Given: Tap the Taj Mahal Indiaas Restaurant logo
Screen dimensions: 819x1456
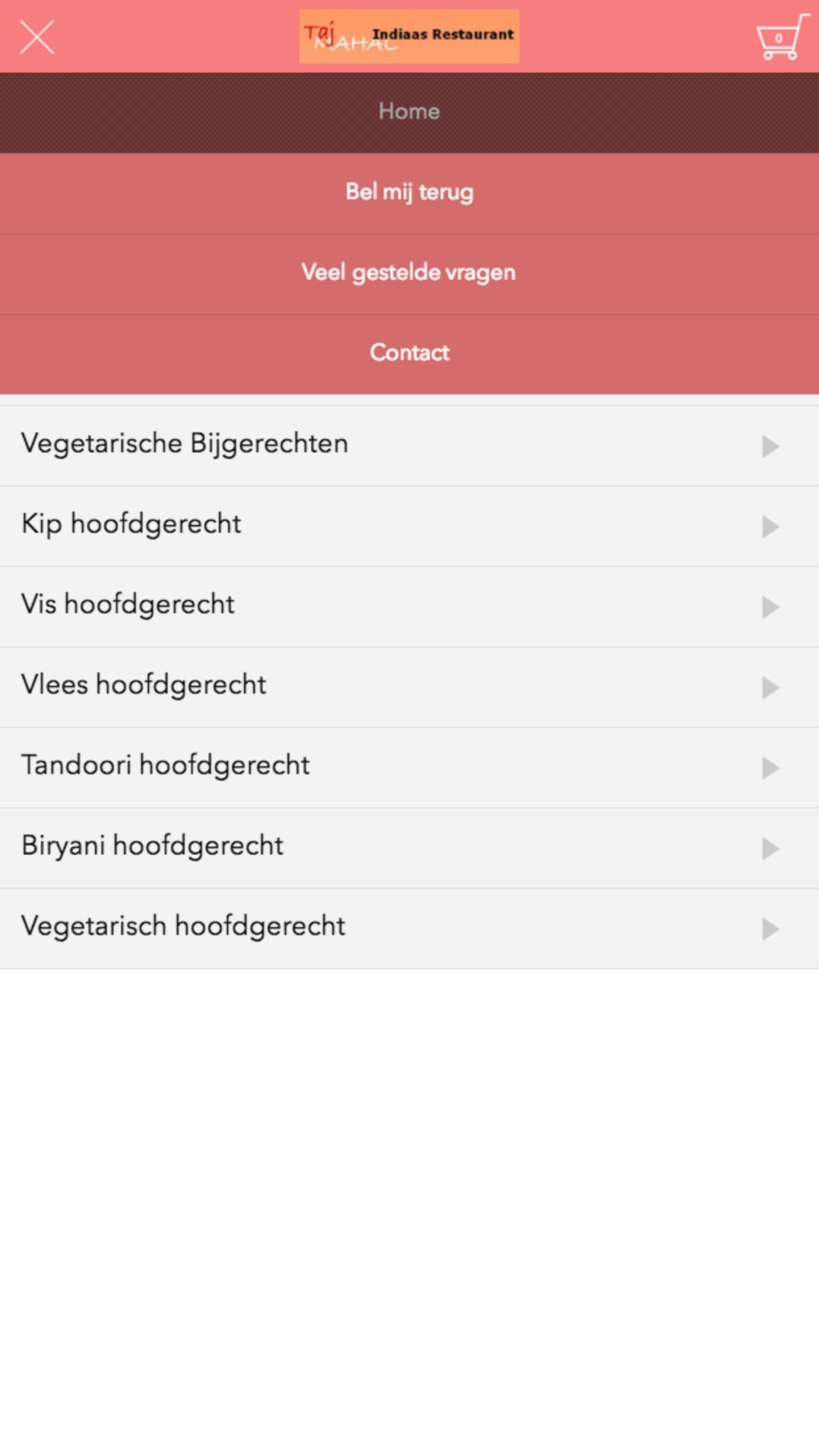Looking at the screenshot, I should pos(409,36).
